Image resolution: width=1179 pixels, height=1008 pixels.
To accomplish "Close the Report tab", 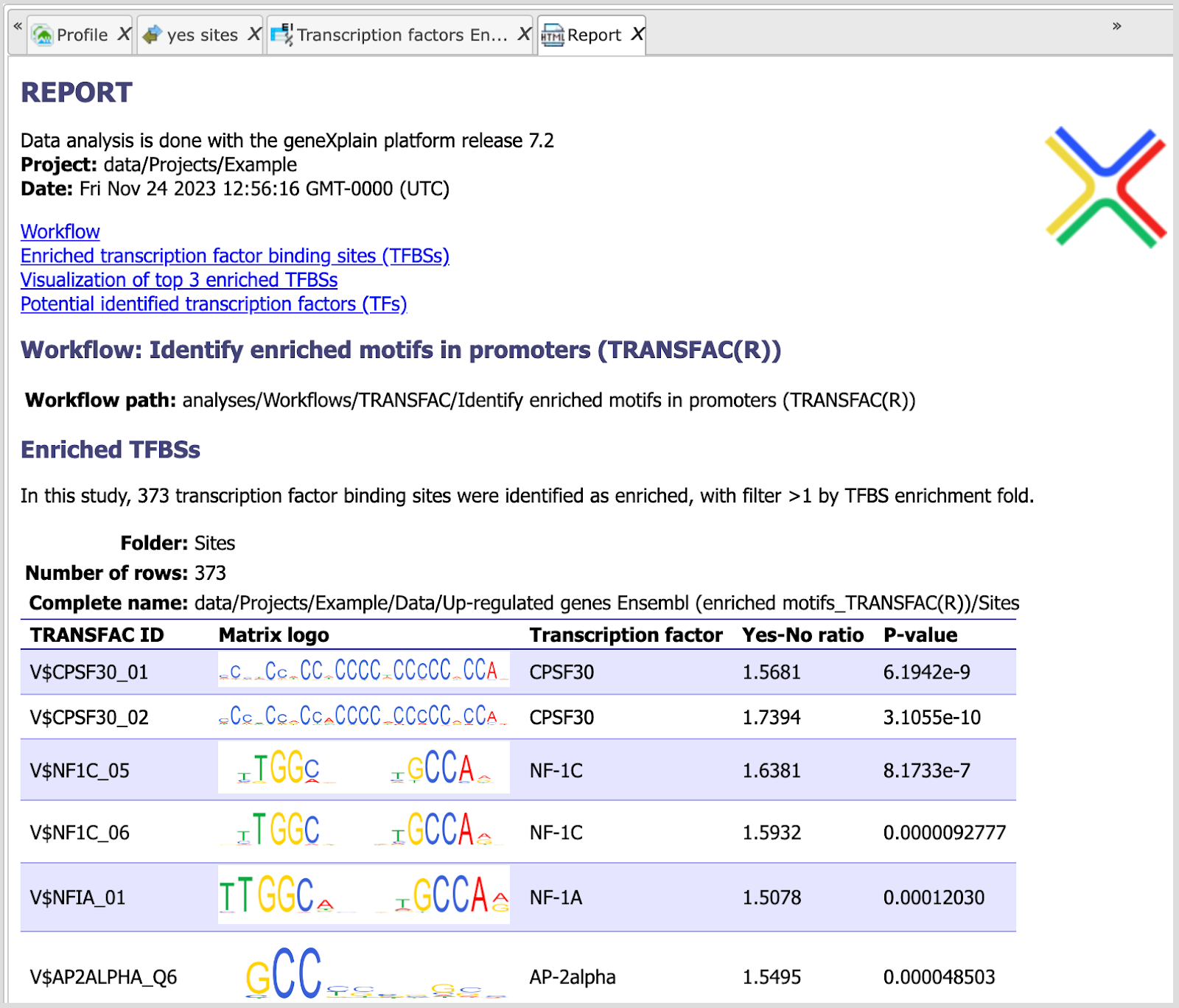I will 637,34.
